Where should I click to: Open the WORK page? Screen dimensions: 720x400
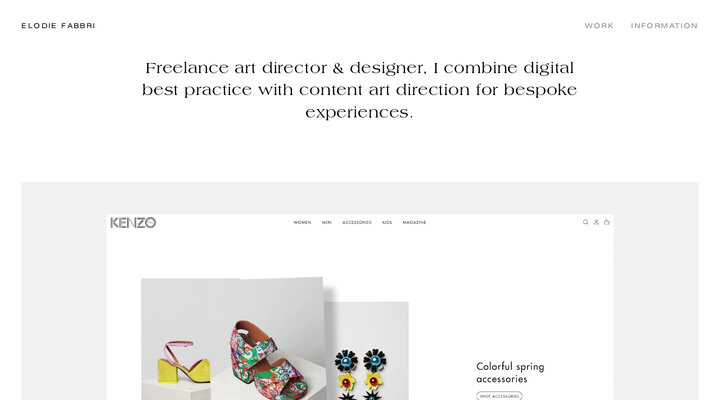pos(599,26)
